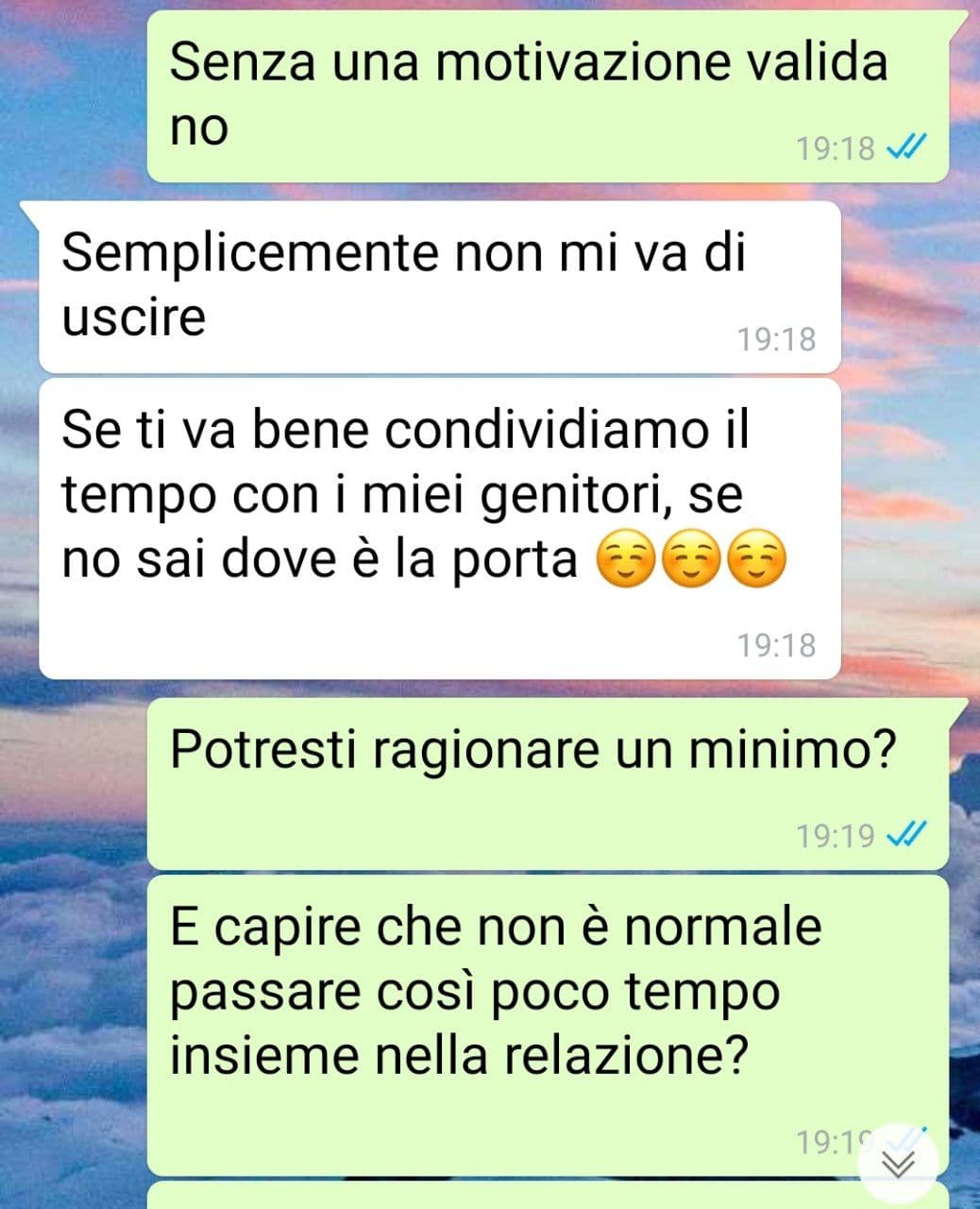The height and width of the screenshot is (1209, 980).
Task: Select the message about 'condividiamo il tempo con i miei genitori'
Action: (x=440, y=529)
